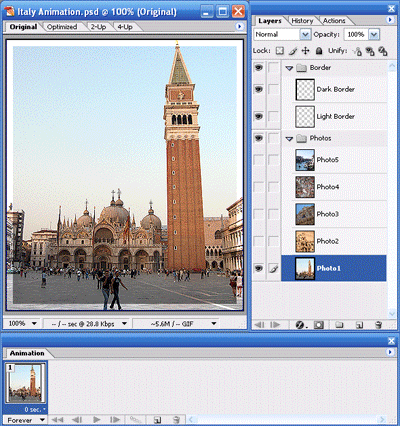
Task: Open the Opacity slider arrow
Action: pyautogui.click(x=374, y=34)
